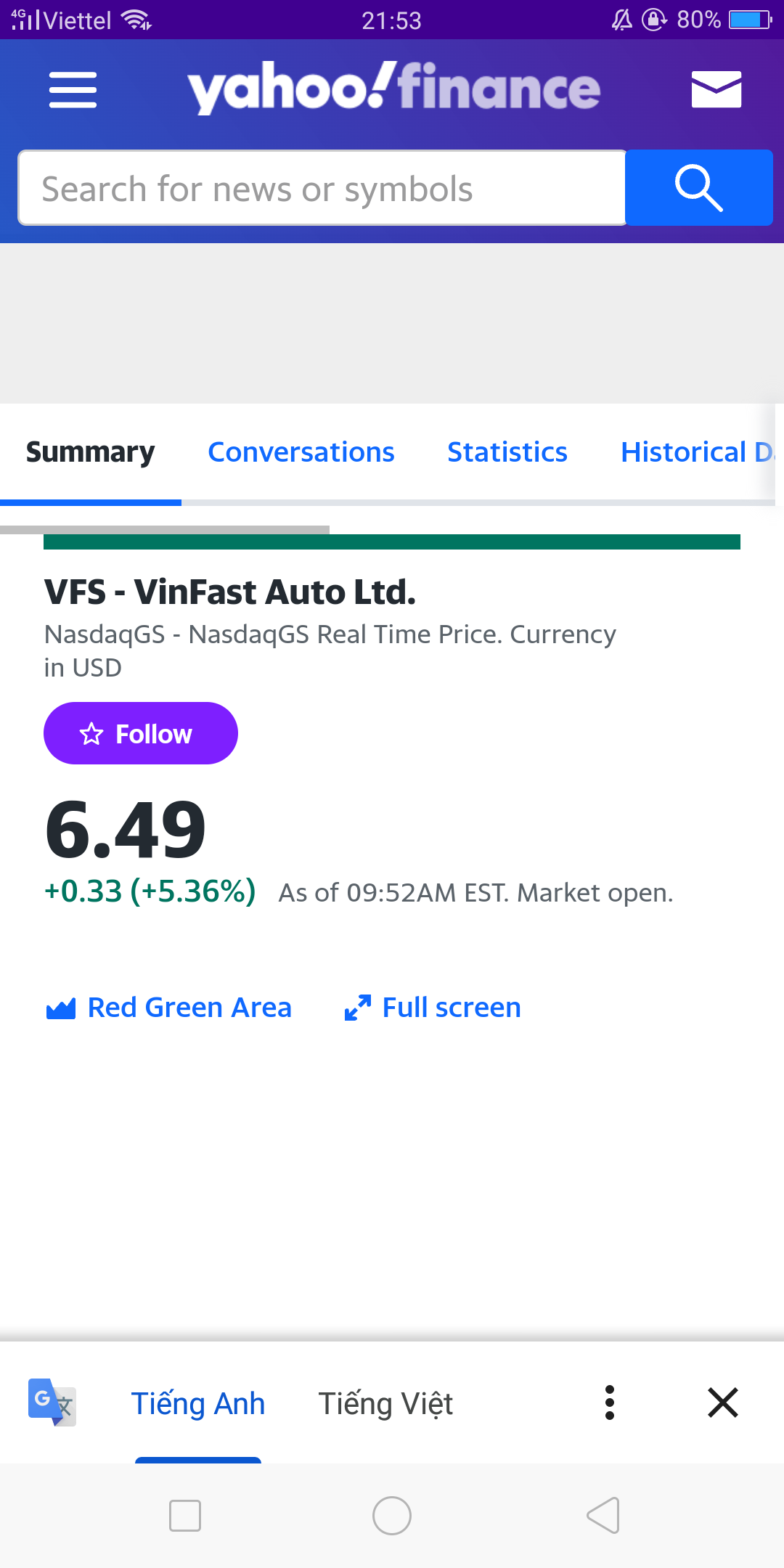The width and height of the screenshot is (784, 1568).
Task: Select Tiếng Việt translation language
Action: coord(385,1403)
